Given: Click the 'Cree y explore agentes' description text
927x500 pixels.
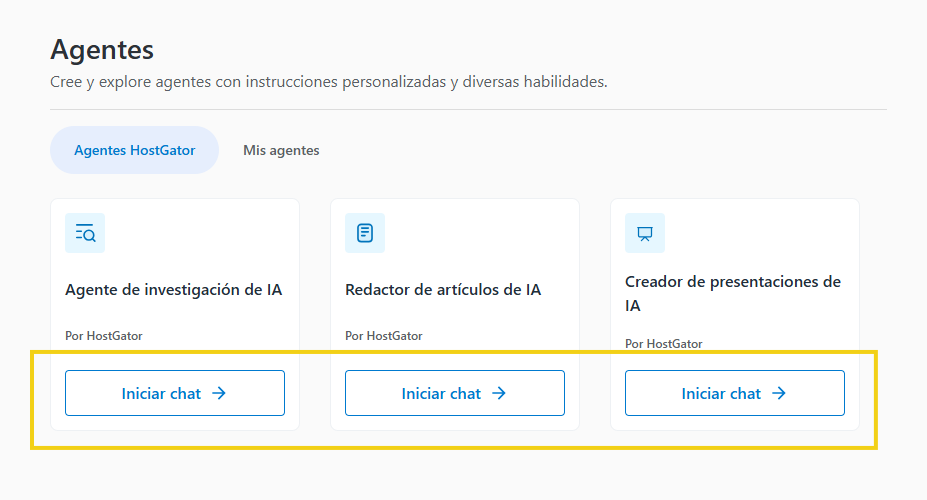Looking at the screenshot, I should (329, 82).
